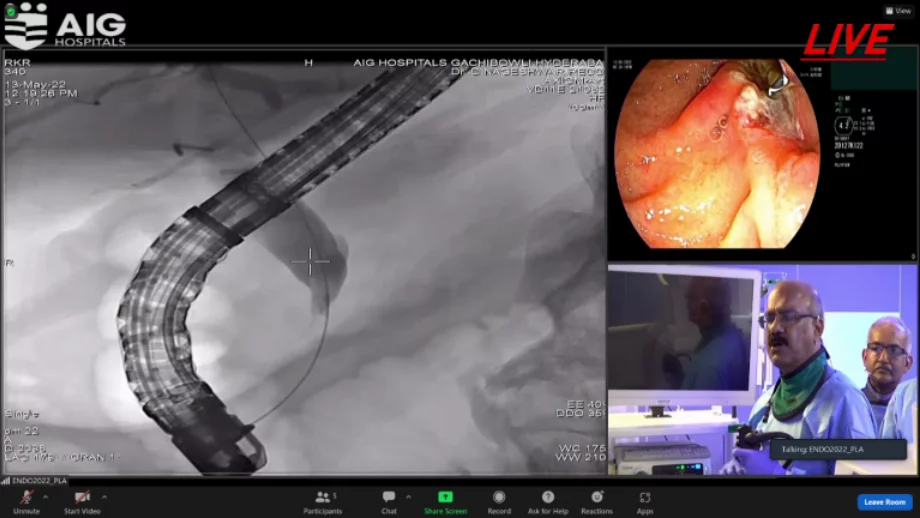The height and width of the screenshot is (518, 920).
Task: Expand chat options arrow beside Chat
Action: point(408,496)
